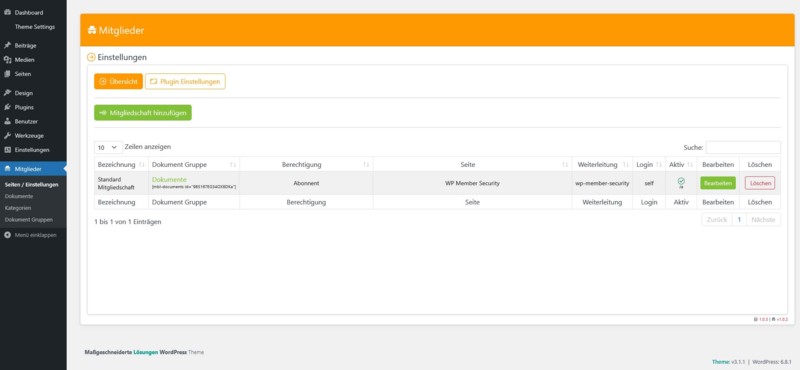
Task: Click the WP Member Security cell
Action: pos(472,183)
